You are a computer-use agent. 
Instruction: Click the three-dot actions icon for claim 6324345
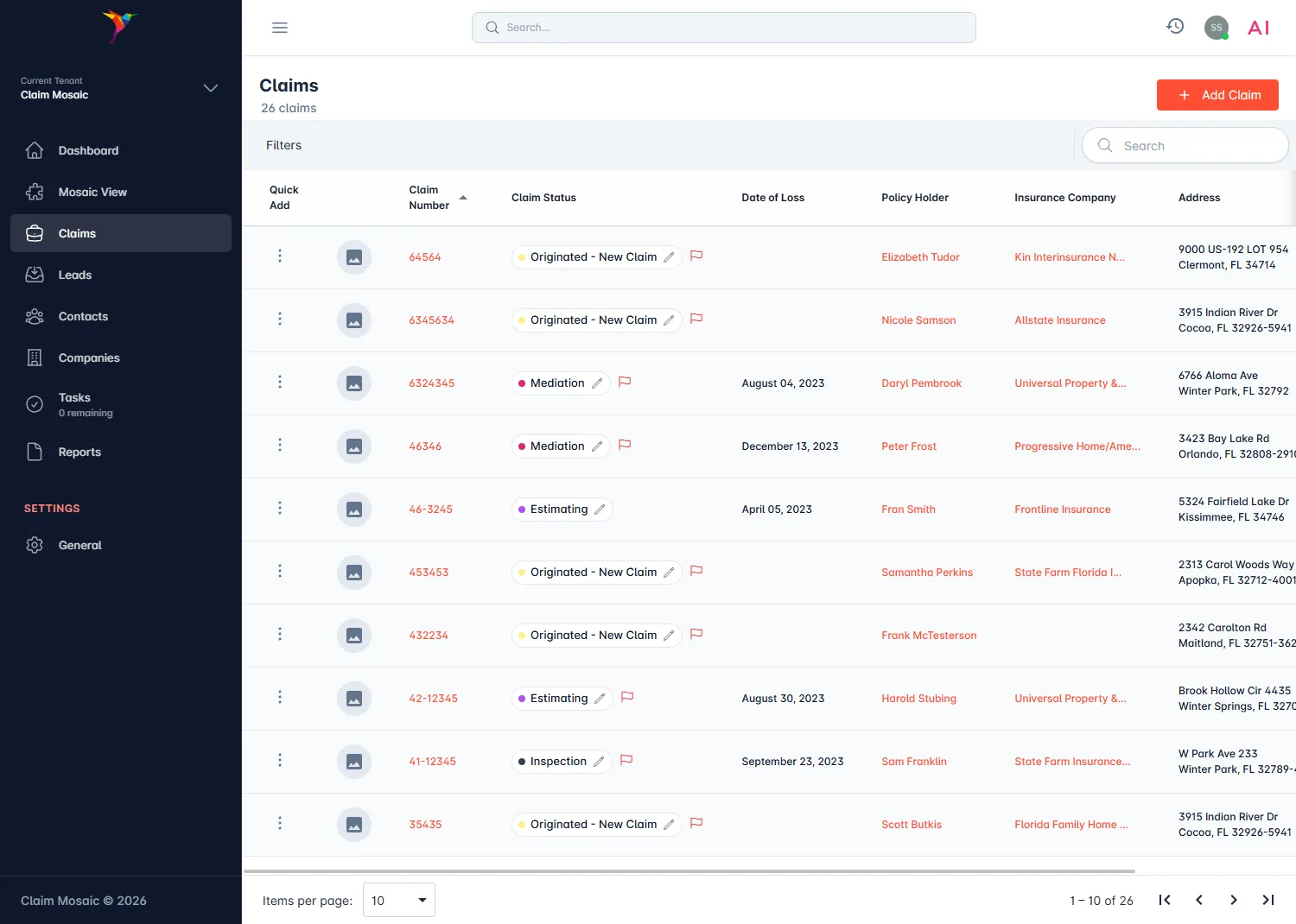pyautogui.click(x=279, y=383)
